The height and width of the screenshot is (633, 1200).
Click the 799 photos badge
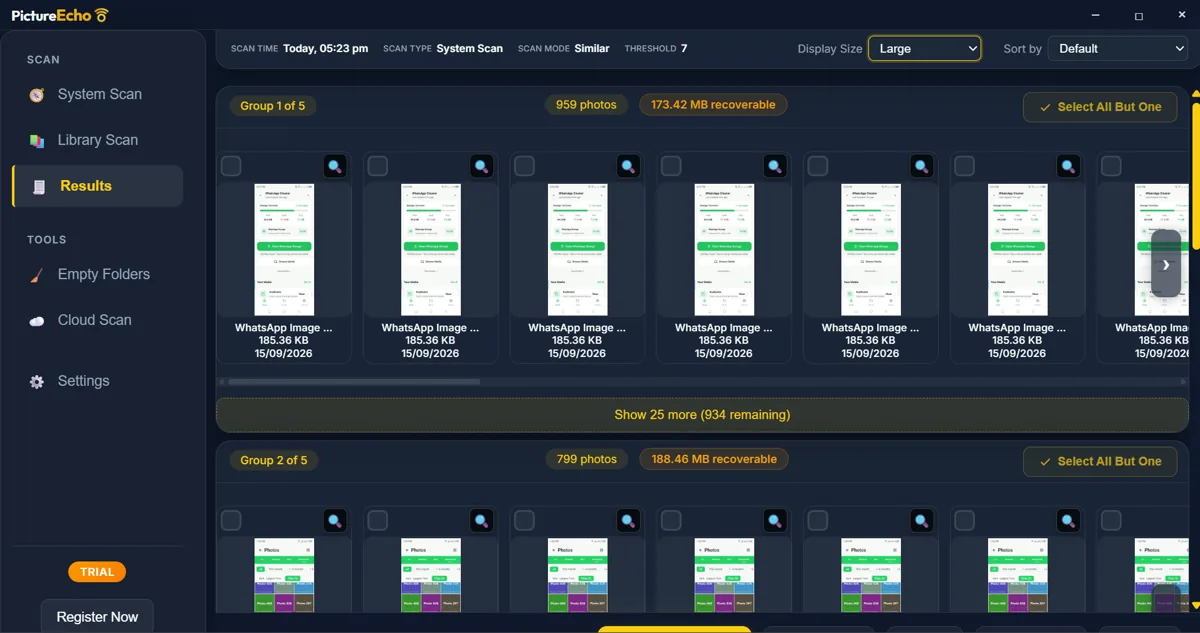(x=587, y=459)
